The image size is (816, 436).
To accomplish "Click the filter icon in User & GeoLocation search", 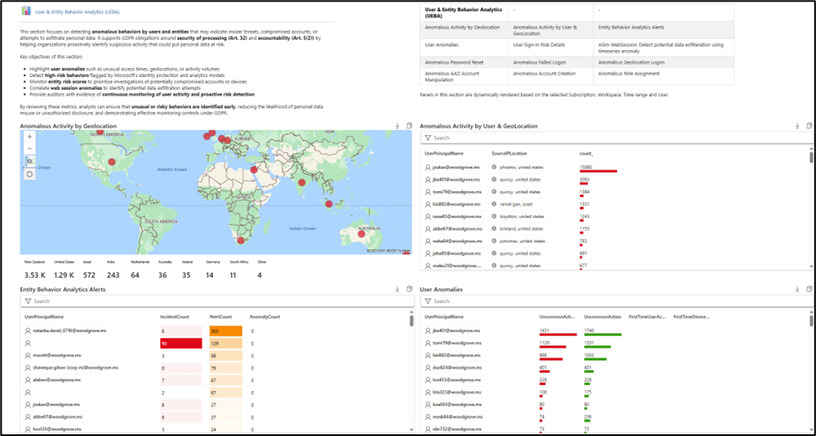I will tap(428, 138).
